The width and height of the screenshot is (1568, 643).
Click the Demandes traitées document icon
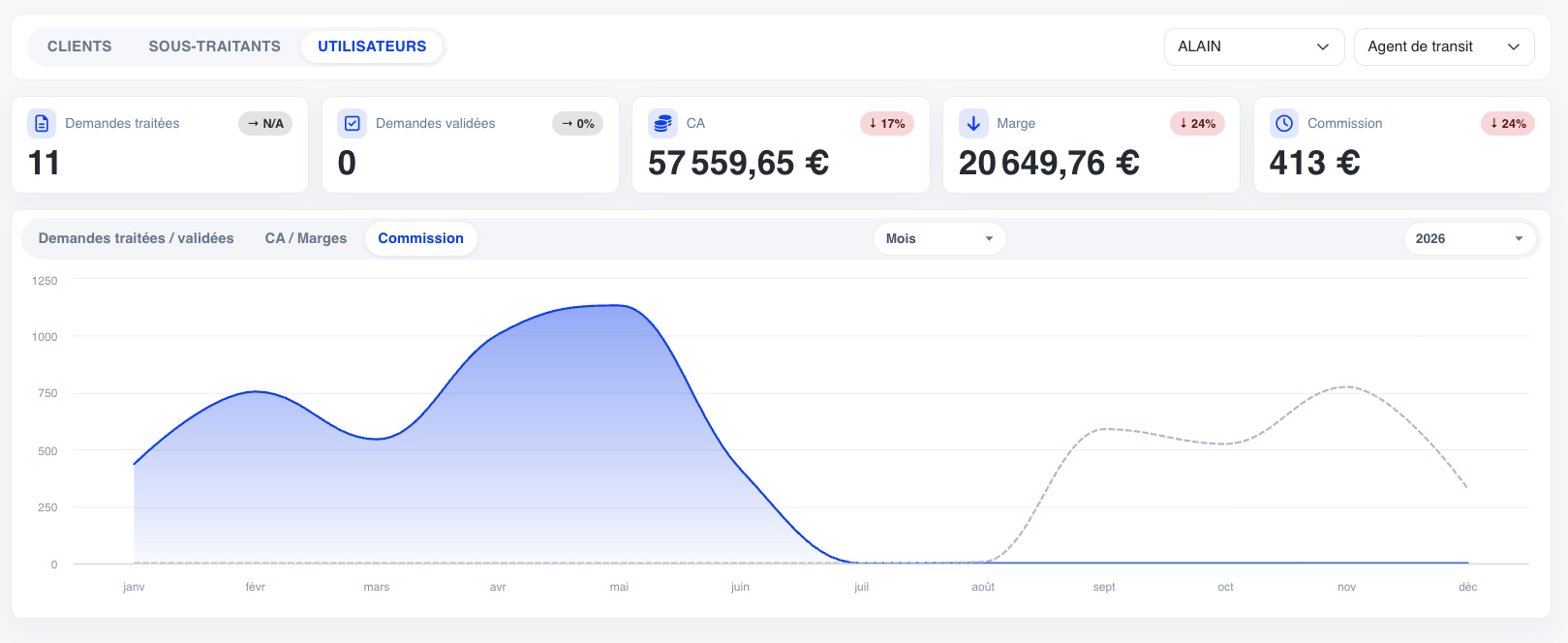[42, 123]
